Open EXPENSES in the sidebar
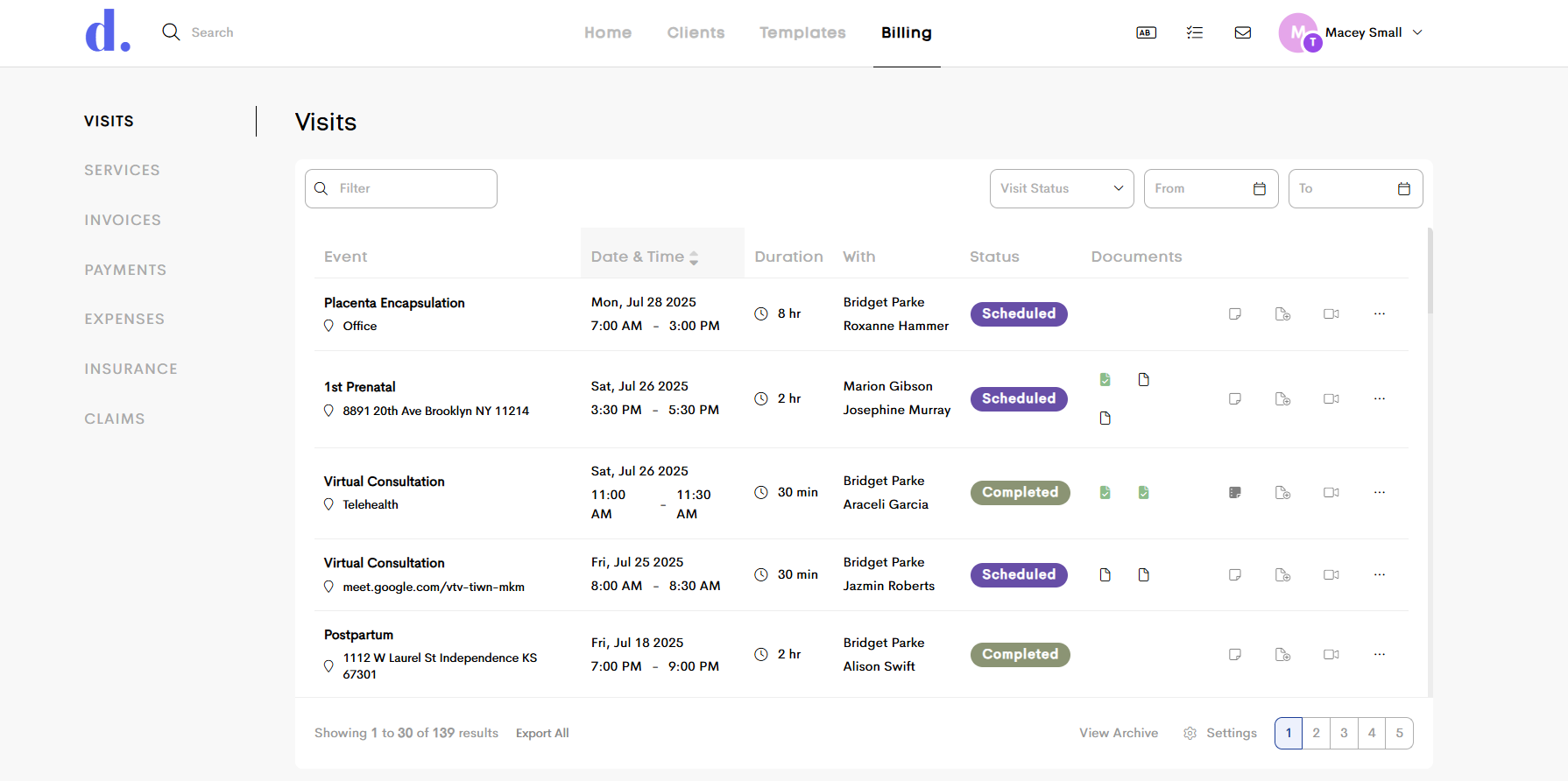The width and height of the screenshot is (1568, 781). point(124,319)
